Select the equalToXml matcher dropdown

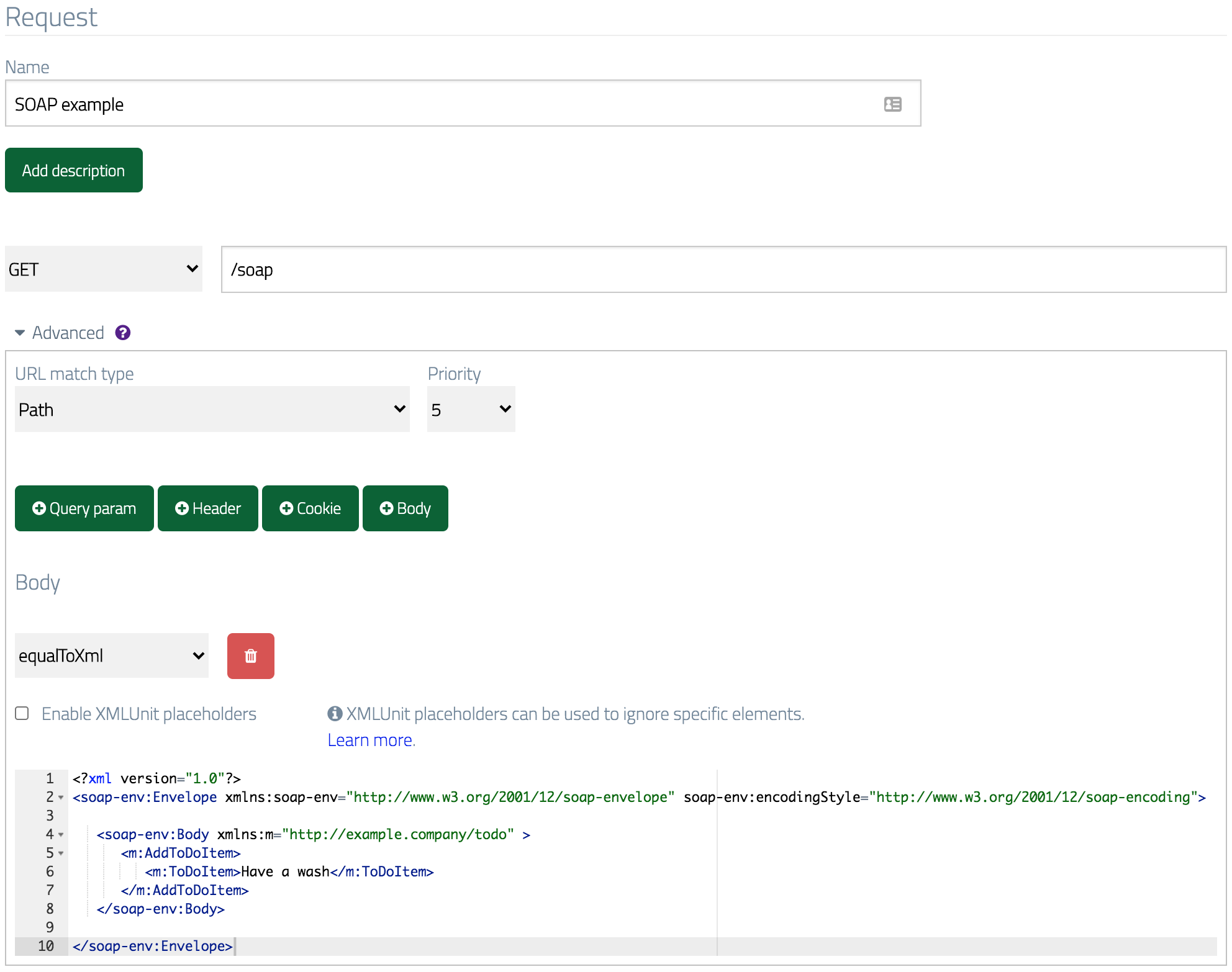(111, 655)
